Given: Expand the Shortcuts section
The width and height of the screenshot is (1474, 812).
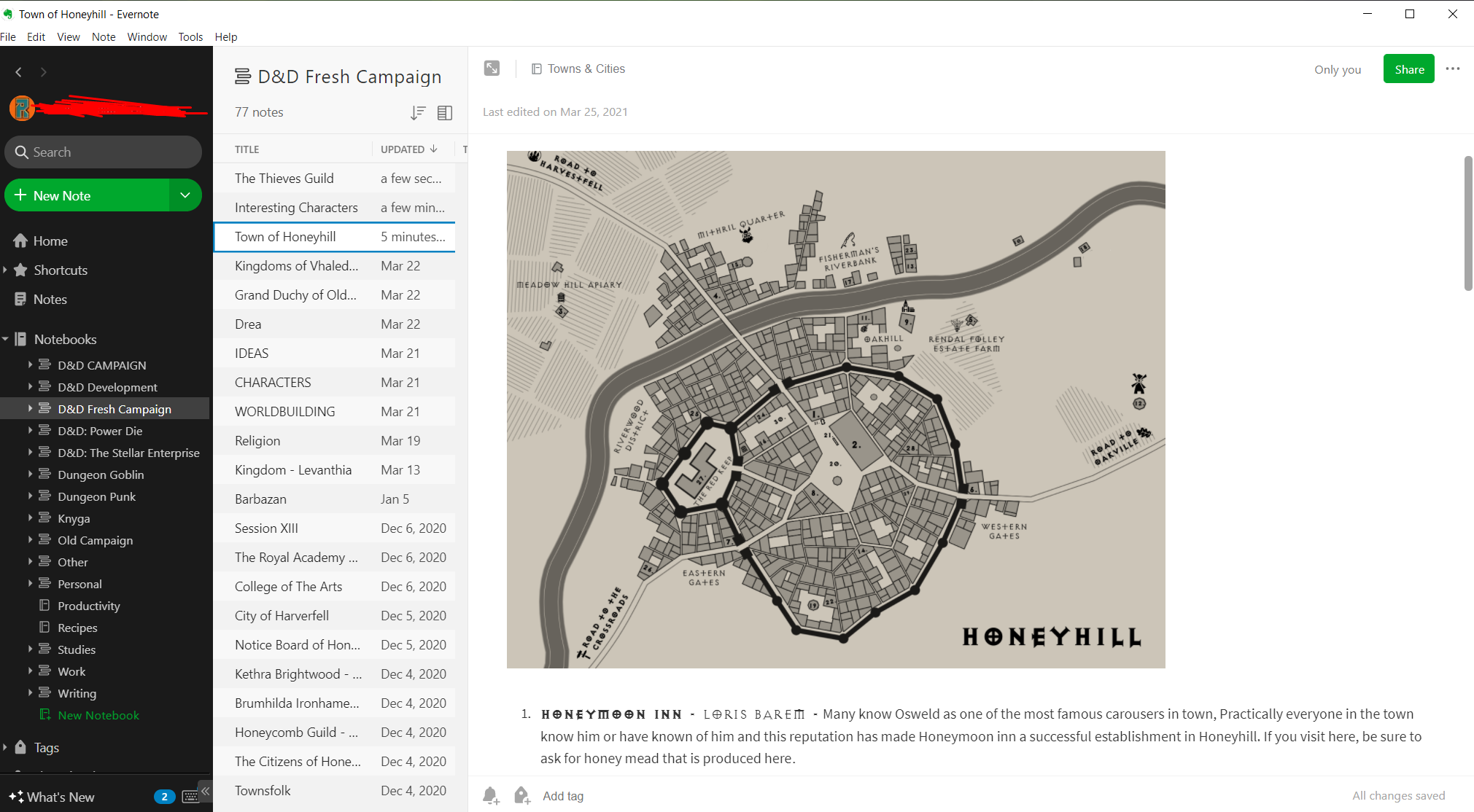Looking at the screenshot, I should click(x=6, y=270).
